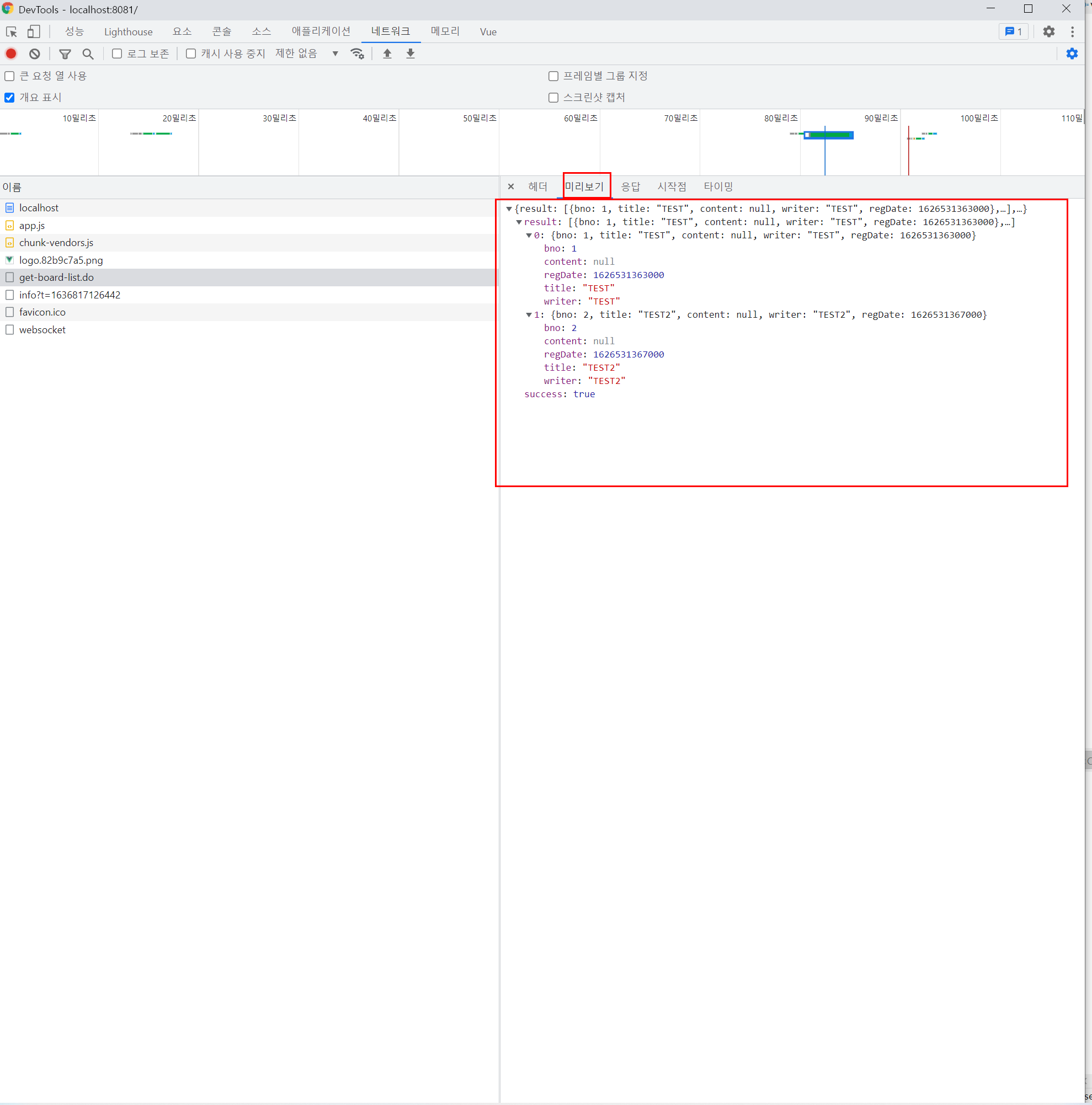
Task: Enable the 캐시 사용 중지 checkbox
Action: tap(191, 54)
